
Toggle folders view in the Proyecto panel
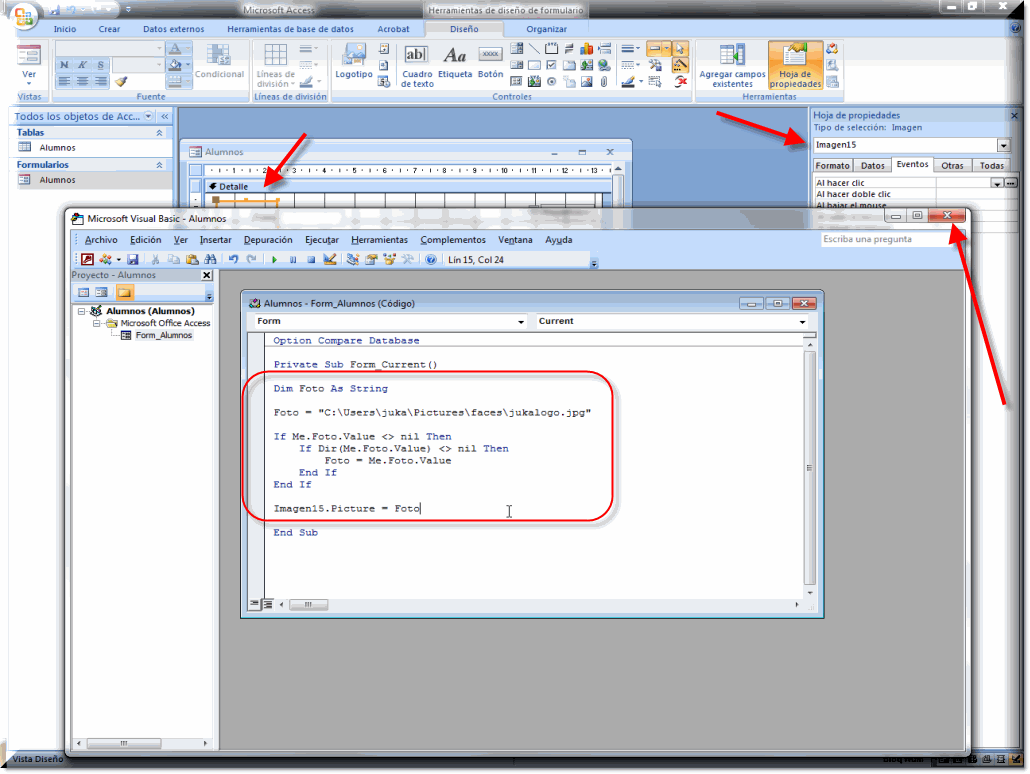point(124,293)
